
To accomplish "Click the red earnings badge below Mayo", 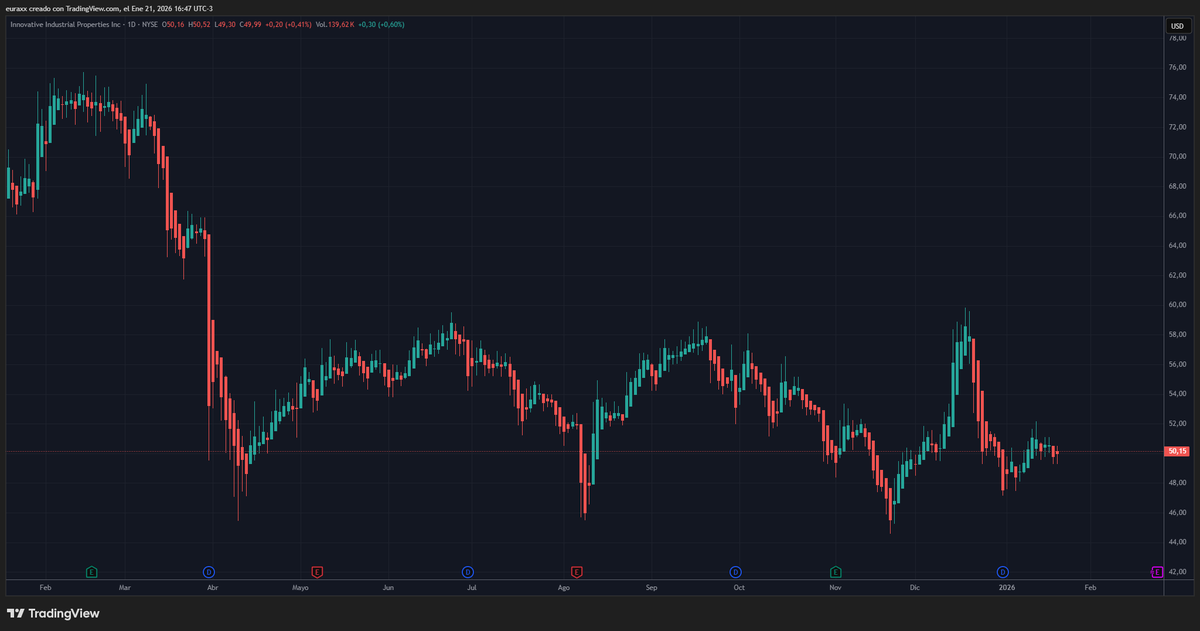I will click(316, 571).
